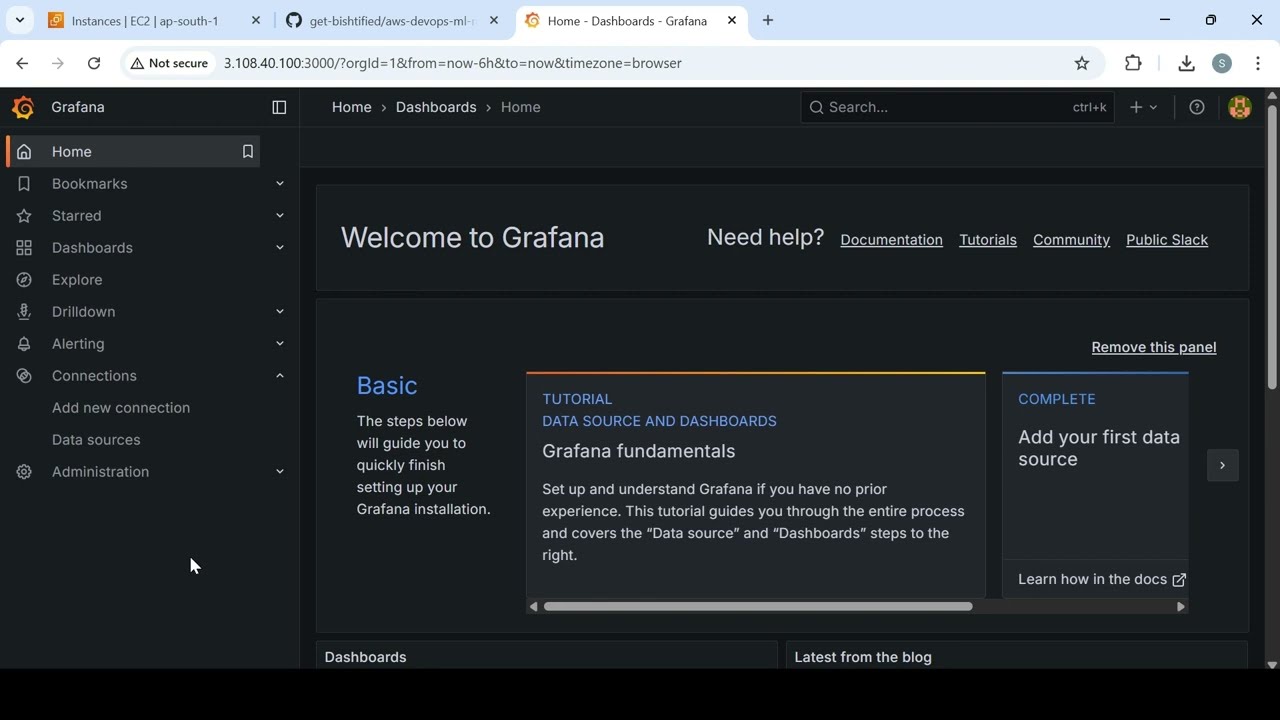Click the left arrow of horizontal scrollbar

pos(533,606)
